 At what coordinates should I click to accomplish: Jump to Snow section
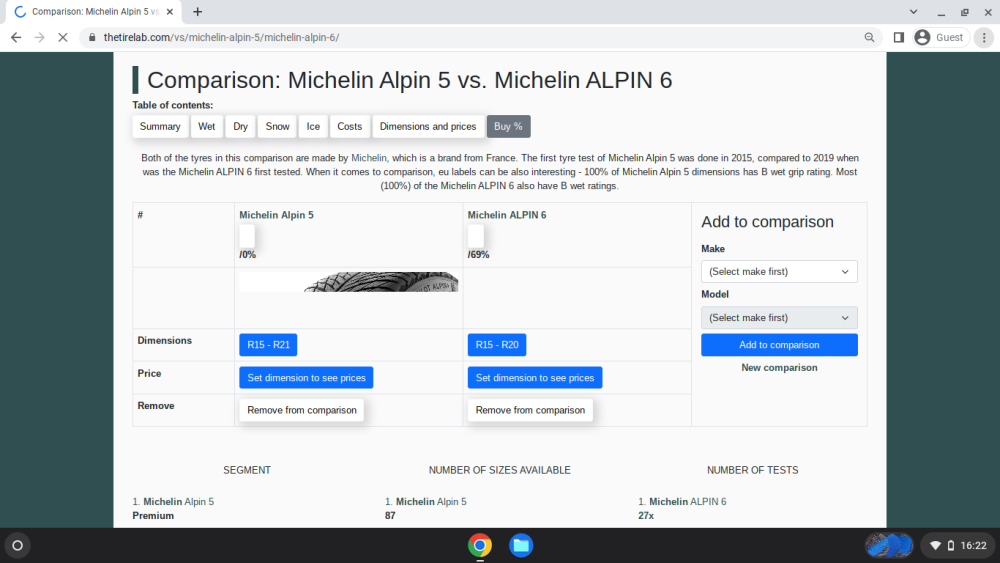coord(277,126)
